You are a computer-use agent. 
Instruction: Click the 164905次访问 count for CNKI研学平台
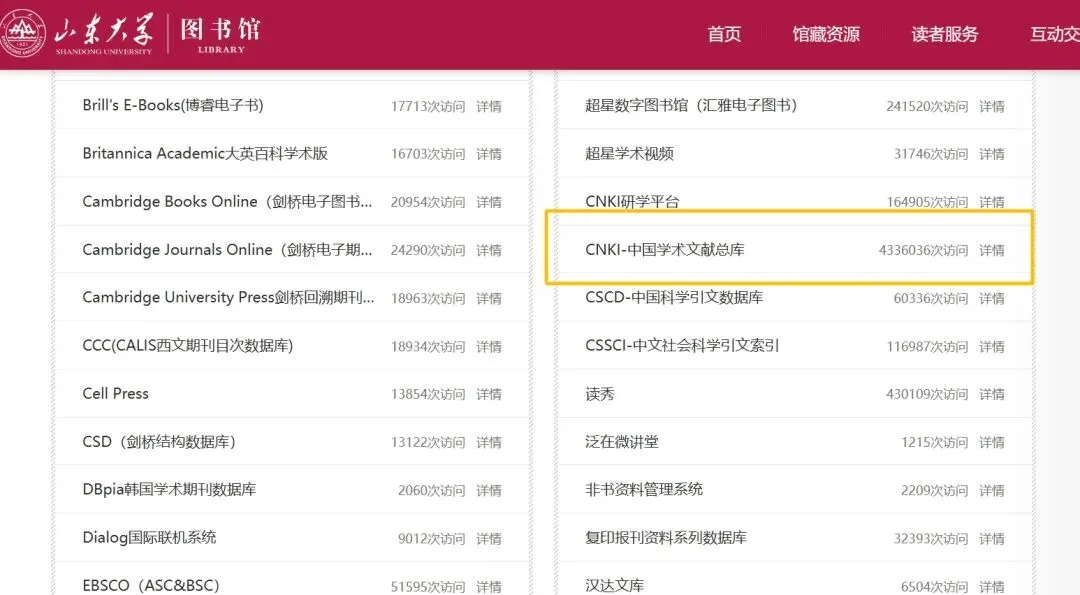[927, 202]
